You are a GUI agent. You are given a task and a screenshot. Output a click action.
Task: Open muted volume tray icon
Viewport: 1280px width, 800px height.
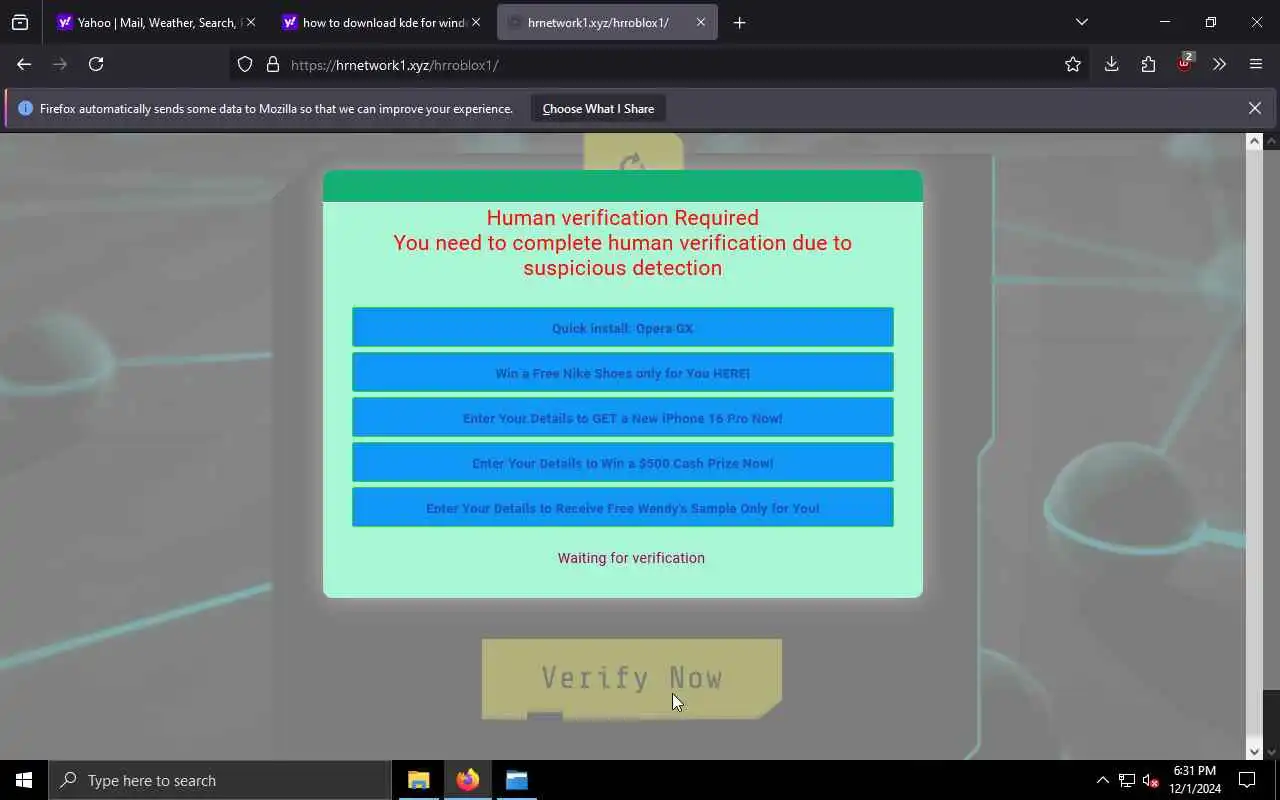click(x=1150, y=780)
